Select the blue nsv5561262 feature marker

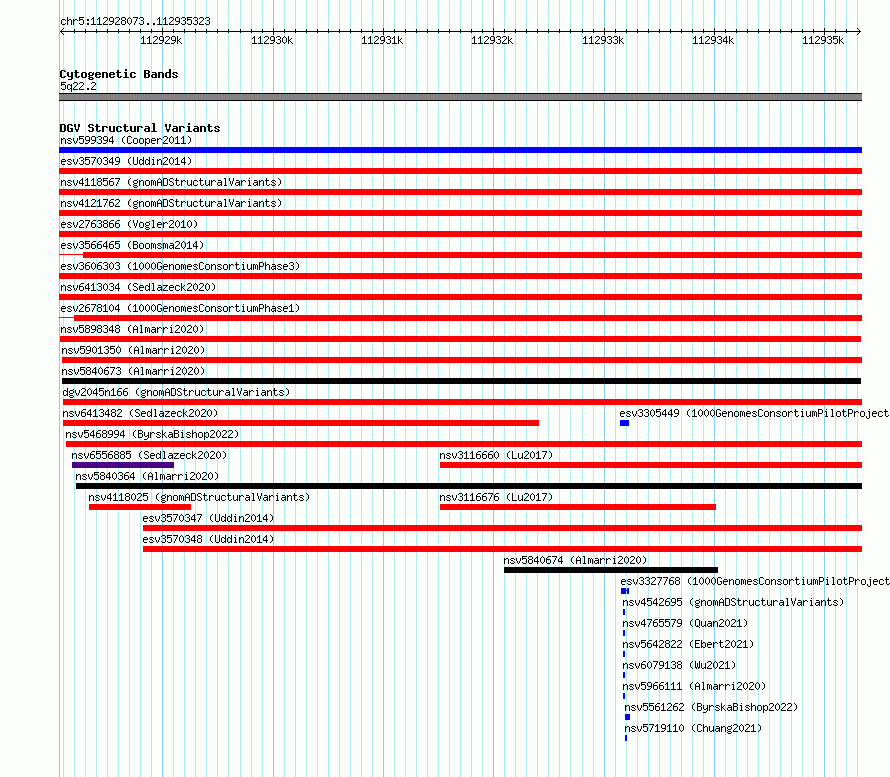pyautogui.click(x=627, y=717)
